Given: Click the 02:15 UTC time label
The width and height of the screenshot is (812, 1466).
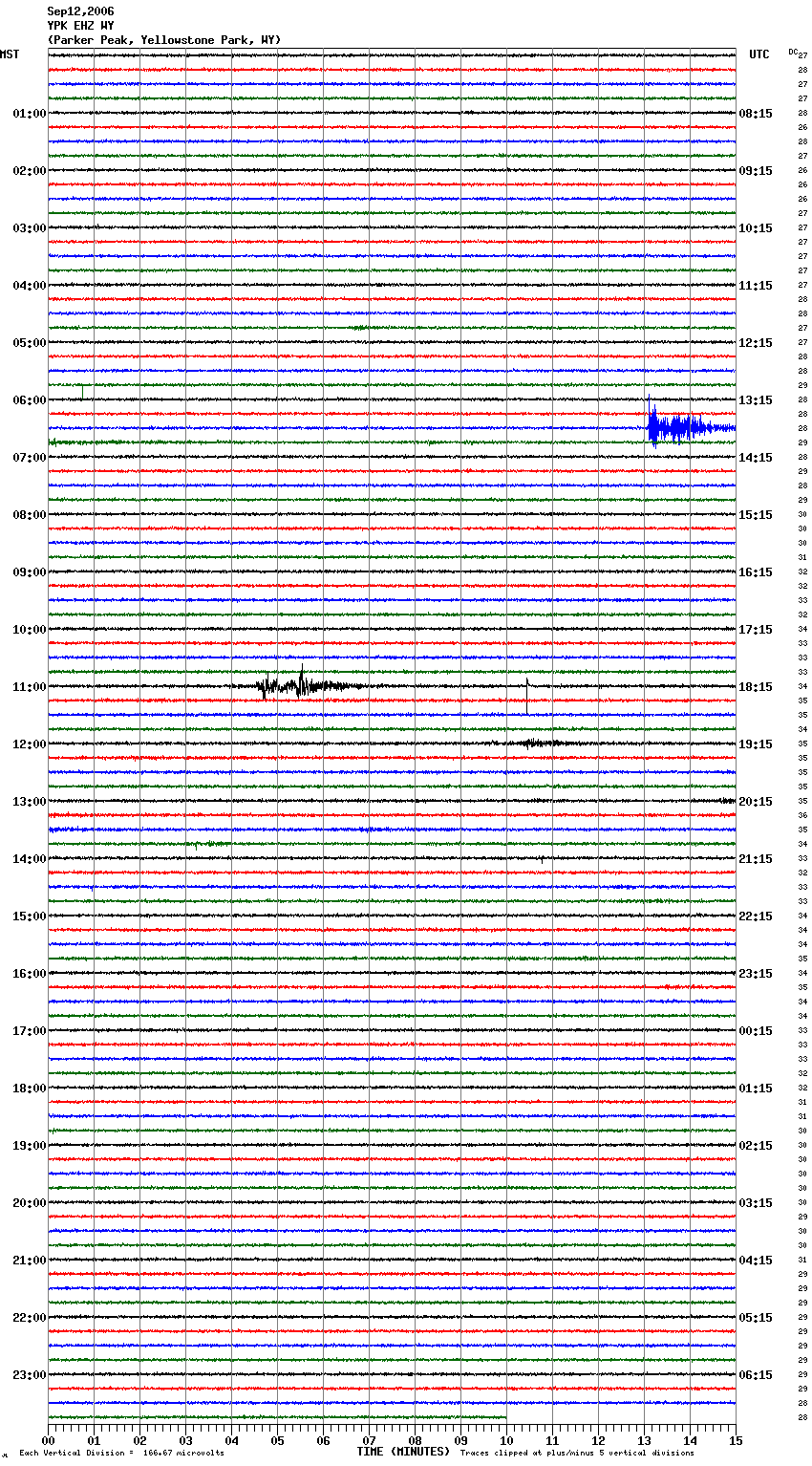Looking at the screenshot, I should [x=756, y=1146].
